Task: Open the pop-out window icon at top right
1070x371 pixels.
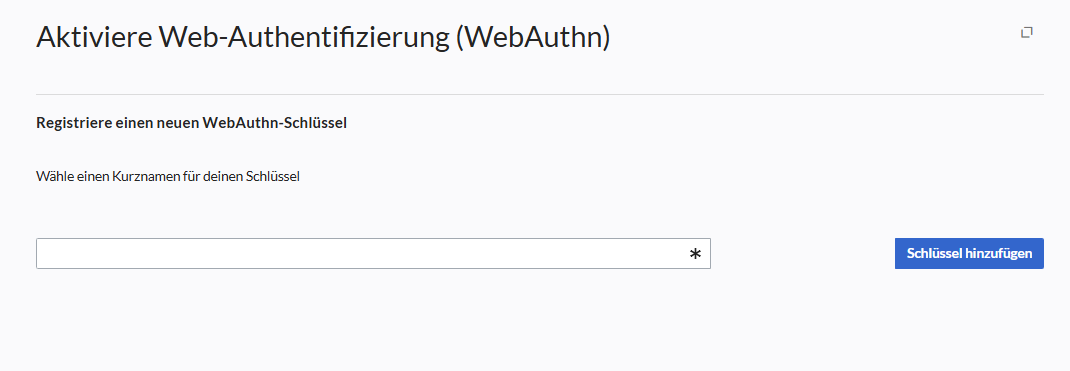Action: (x=1026, y=32)
